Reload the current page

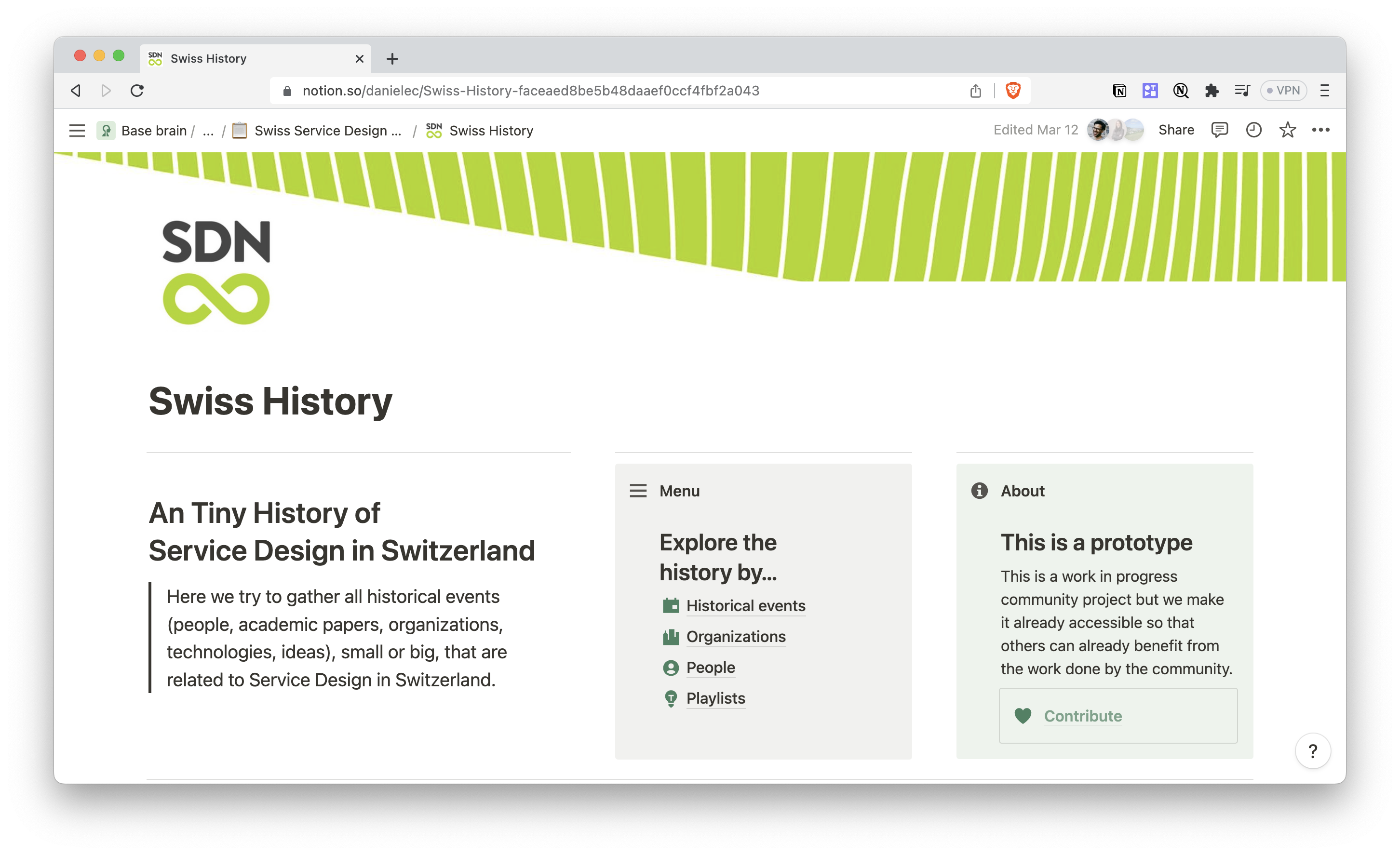click(136, 90)
